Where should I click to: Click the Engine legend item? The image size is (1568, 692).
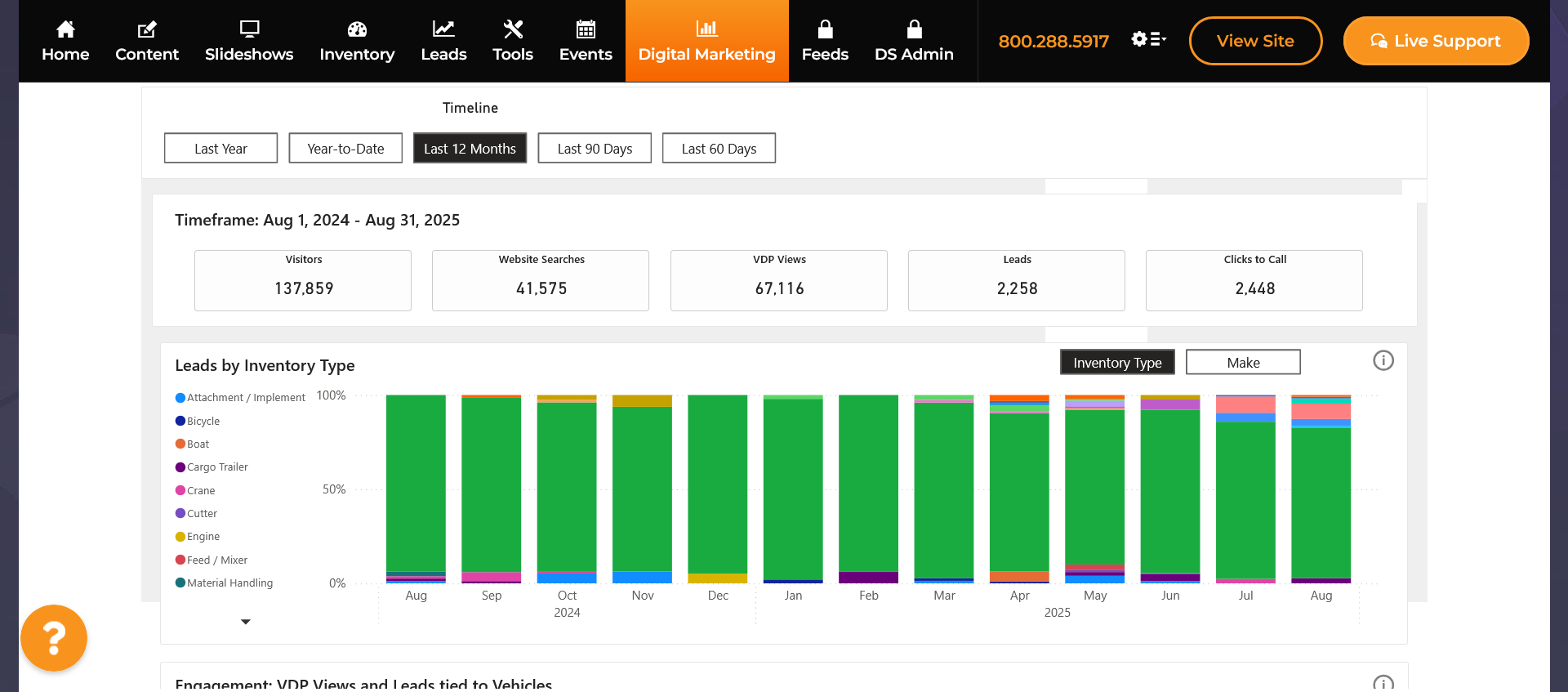coord(198,537)
